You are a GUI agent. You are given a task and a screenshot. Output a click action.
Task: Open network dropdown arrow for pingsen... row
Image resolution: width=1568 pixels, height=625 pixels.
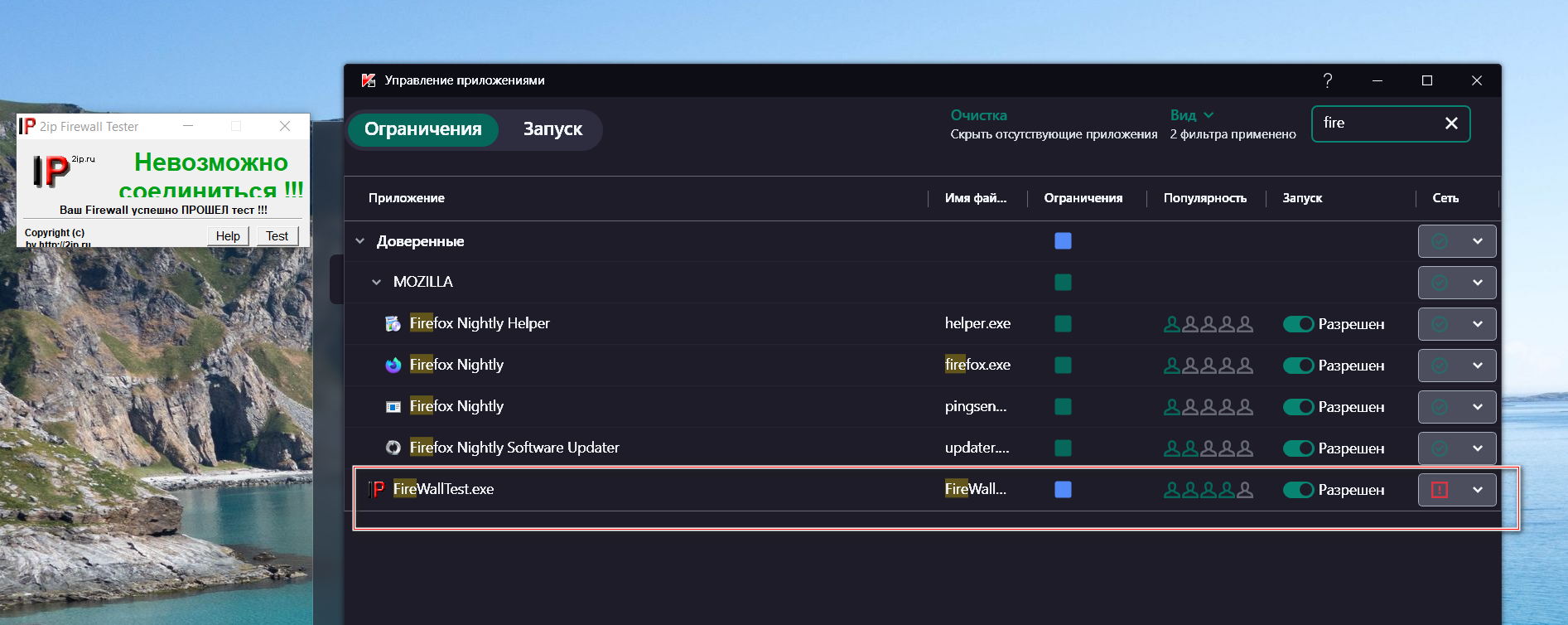pos(1478,407)
